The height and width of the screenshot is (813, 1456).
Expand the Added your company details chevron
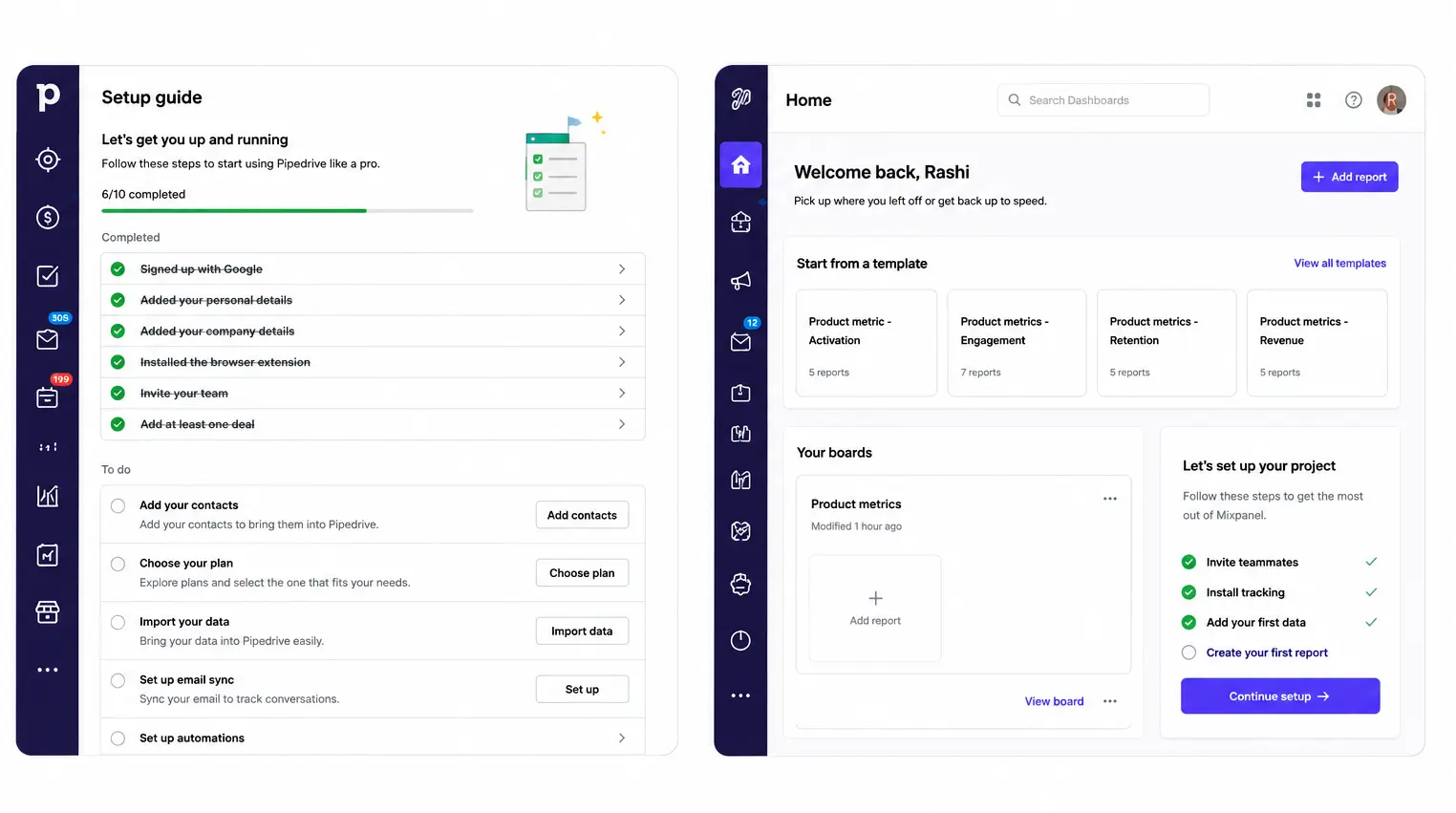(622, 332)
